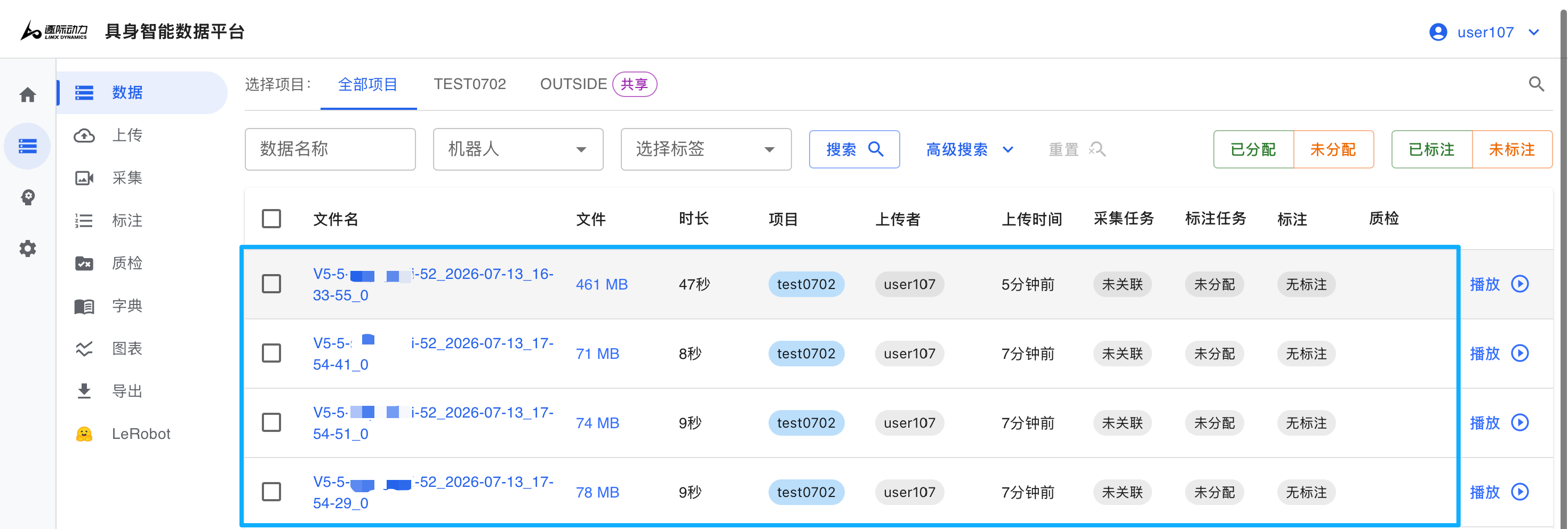Expand 高级搜索 advanced search
The width and height of the screenshot is (1568, 529).
(x=970, y=149)
